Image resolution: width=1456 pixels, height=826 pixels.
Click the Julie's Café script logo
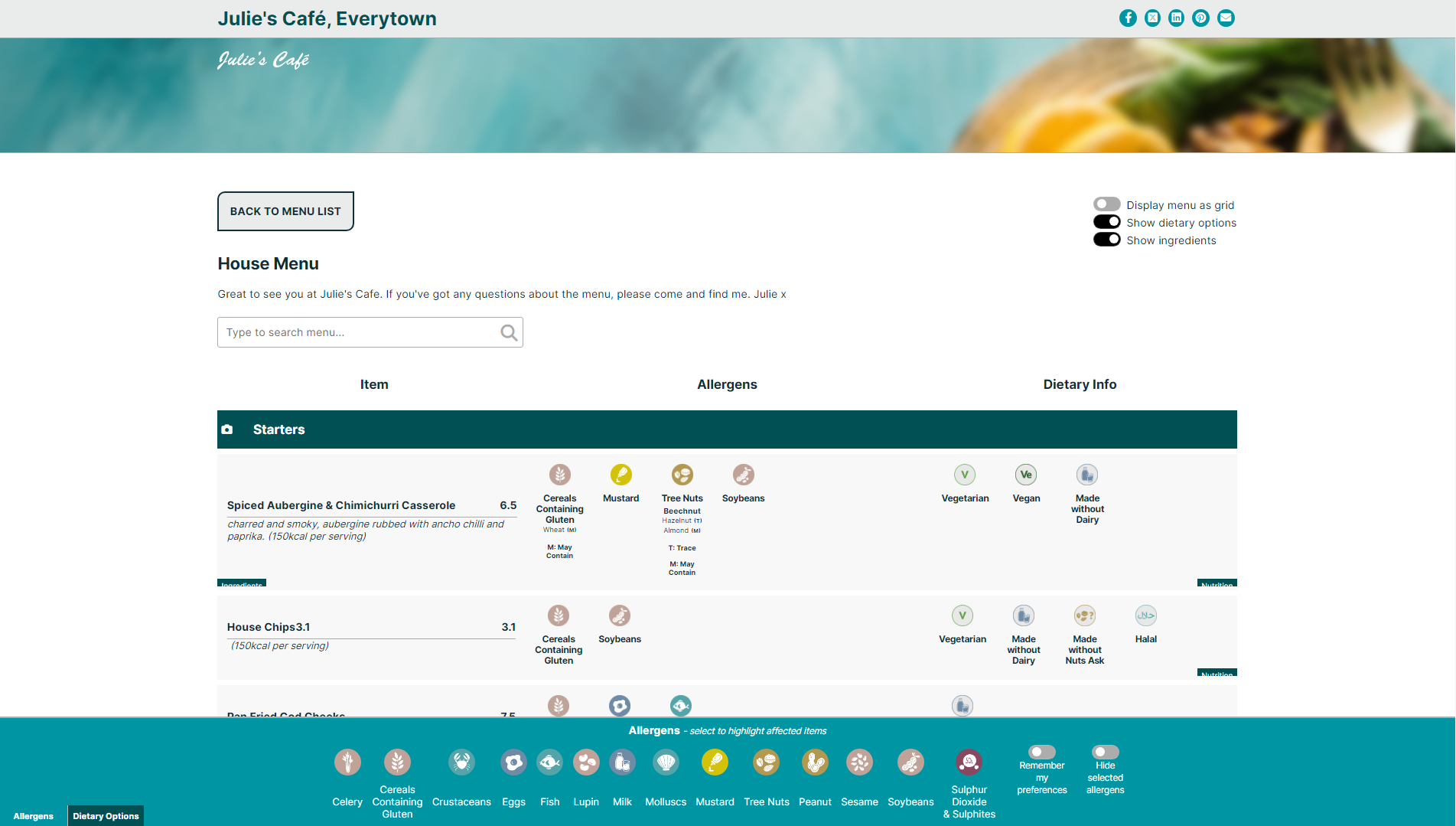[x=263, y=60]
